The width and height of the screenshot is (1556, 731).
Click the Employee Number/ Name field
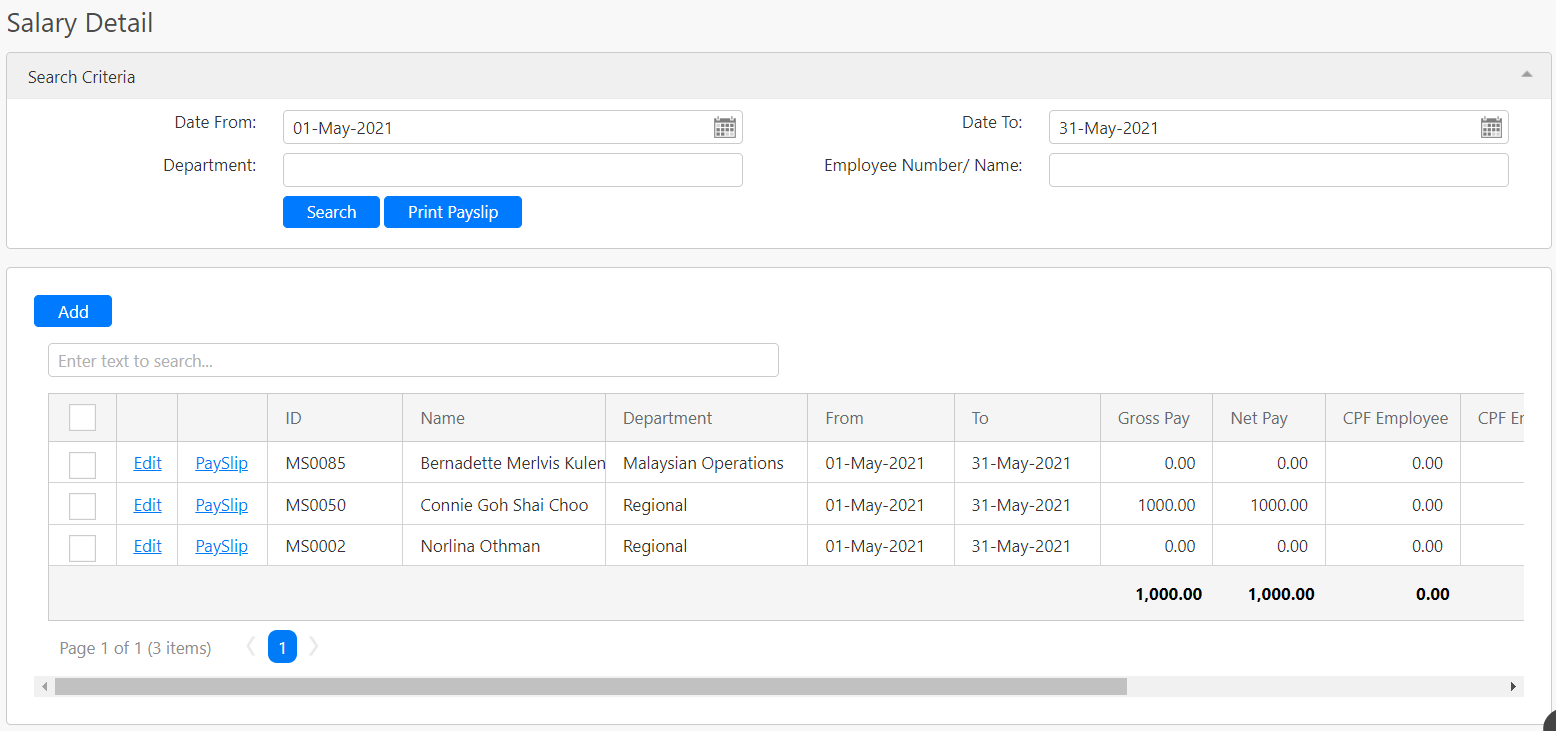1278,170
